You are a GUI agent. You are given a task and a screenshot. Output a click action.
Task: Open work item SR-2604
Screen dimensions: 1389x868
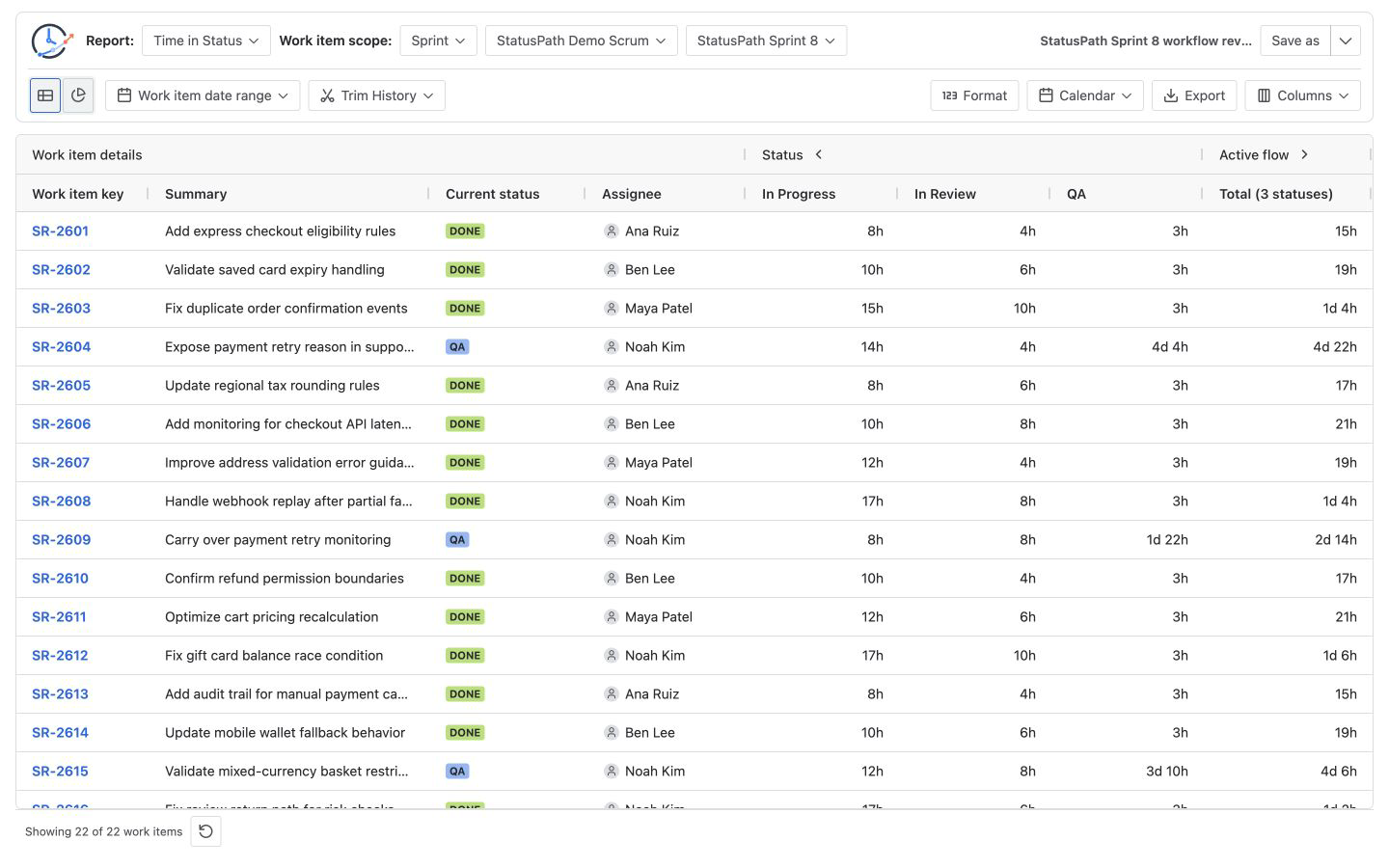click(61, 347)
